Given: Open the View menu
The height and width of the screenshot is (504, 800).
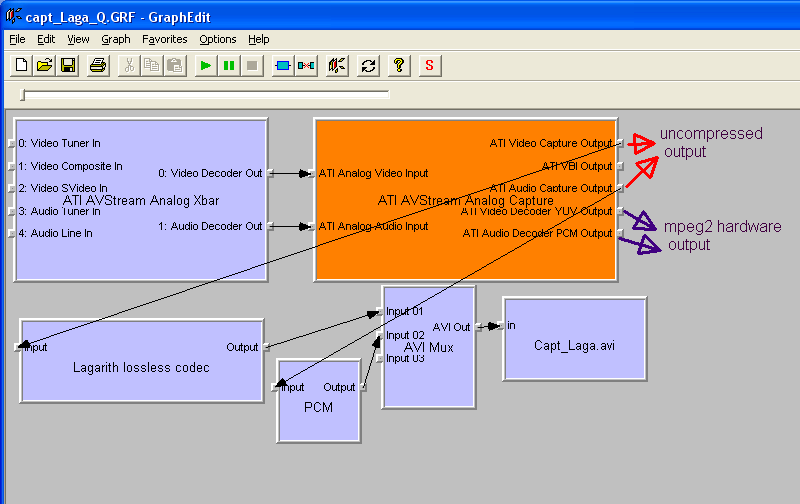Looking at the screenshot, I should point(78,39).
